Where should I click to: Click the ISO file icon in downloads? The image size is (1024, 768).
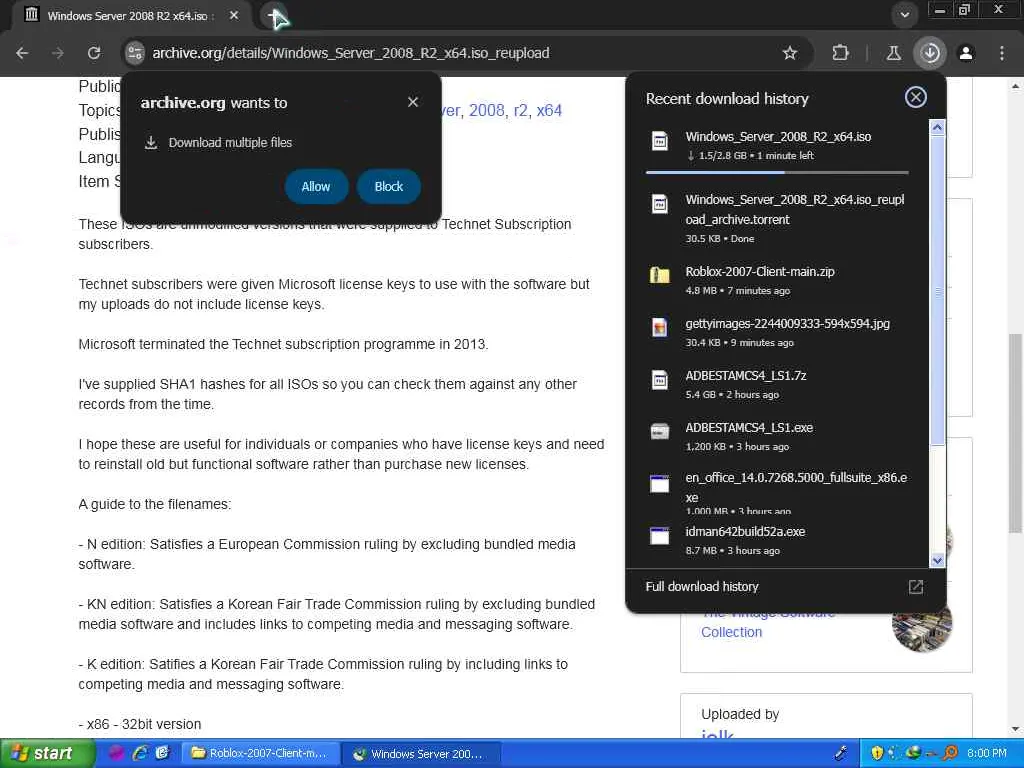point(660,140)
